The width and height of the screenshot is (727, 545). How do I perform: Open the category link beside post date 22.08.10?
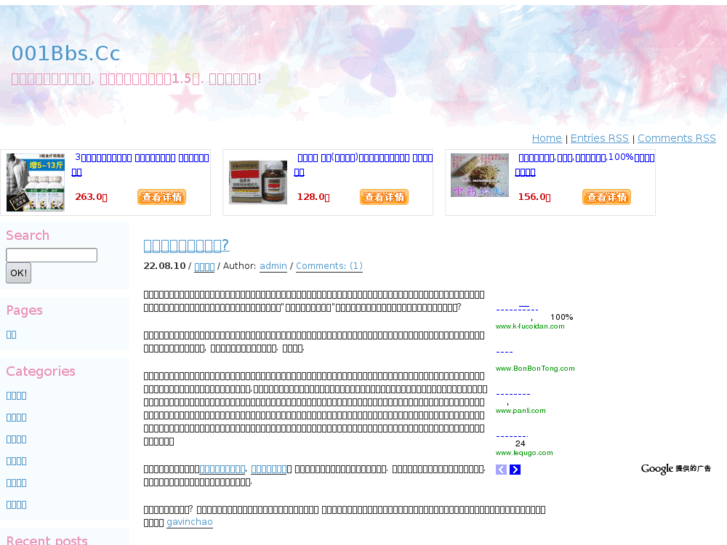click(x=204, y=266)
